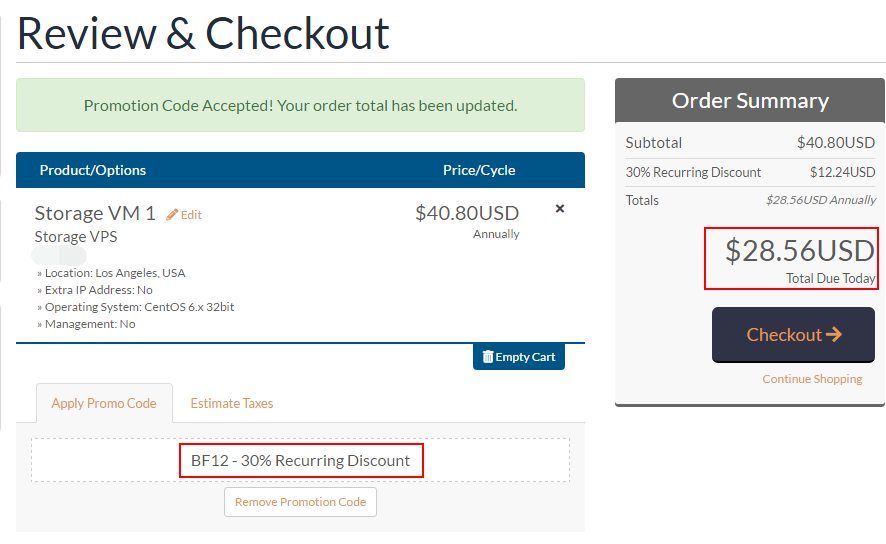Click the Order Summary panel header

750,100
